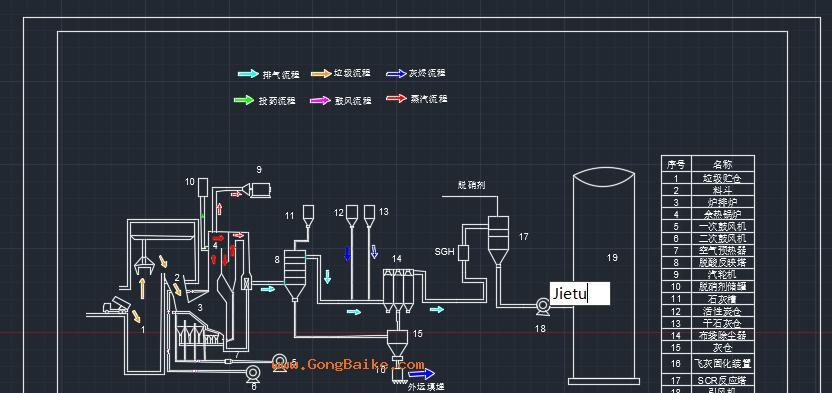Viewport: 832px width, 393px height.
Task: Select the red 蒸汽流程 legend arrow
Action: (x=396, y=98)
